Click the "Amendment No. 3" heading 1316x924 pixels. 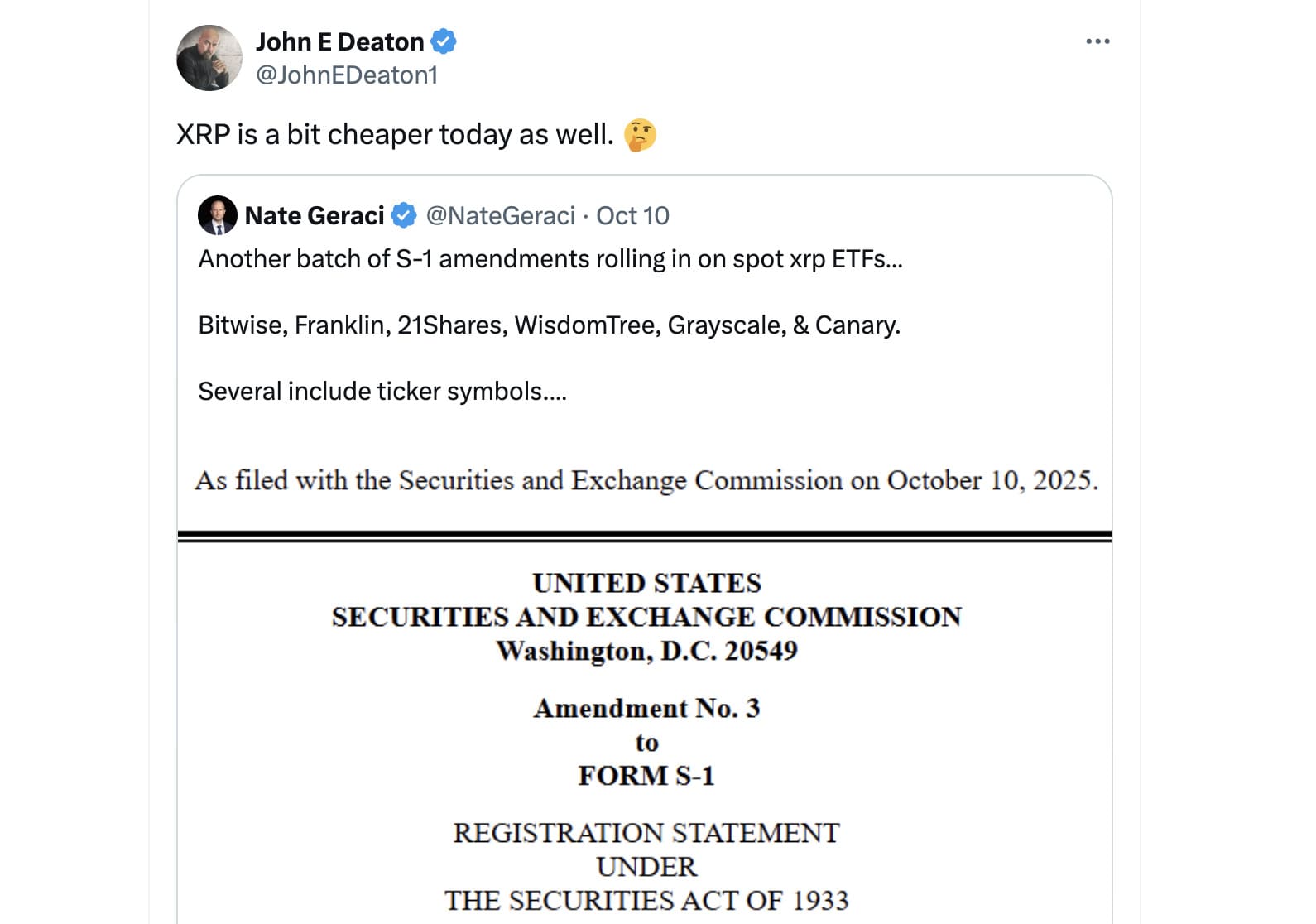click(x=646, y=709)
